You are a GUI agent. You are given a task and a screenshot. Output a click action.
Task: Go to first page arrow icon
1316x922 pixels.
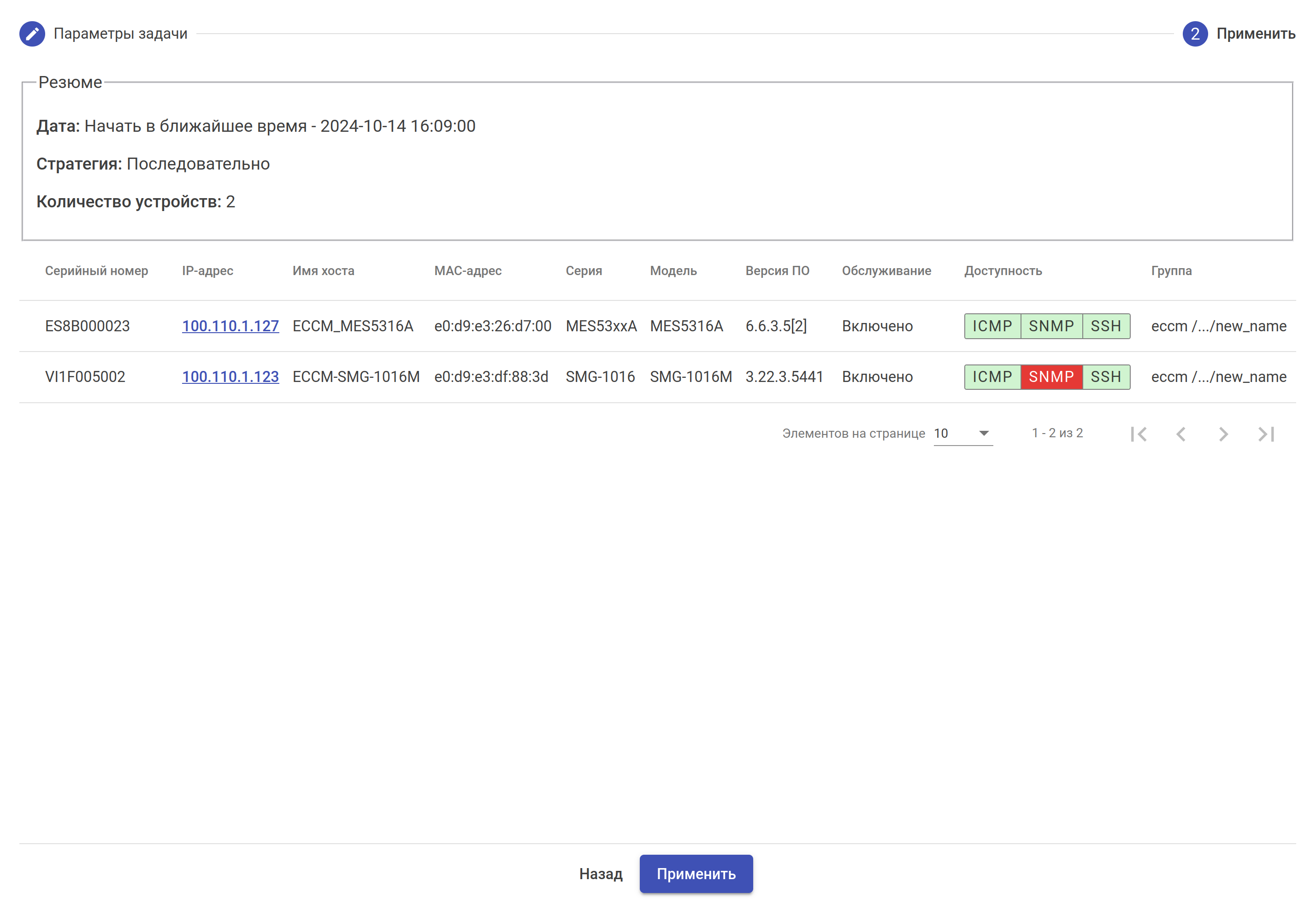coord(1139,434)
